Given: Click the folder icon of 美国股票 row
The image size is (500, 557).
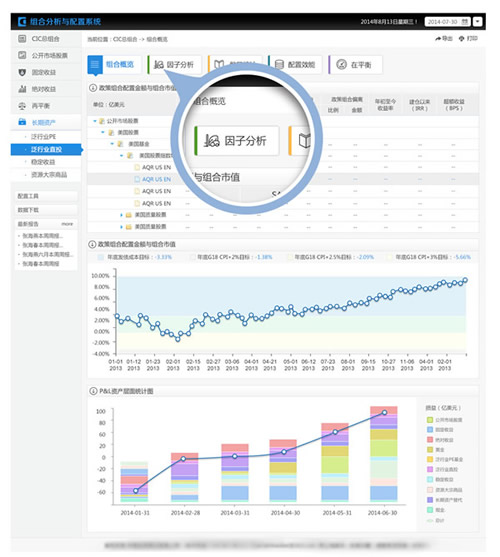Looking at the screenshot, I should click(x=111, y=133).
